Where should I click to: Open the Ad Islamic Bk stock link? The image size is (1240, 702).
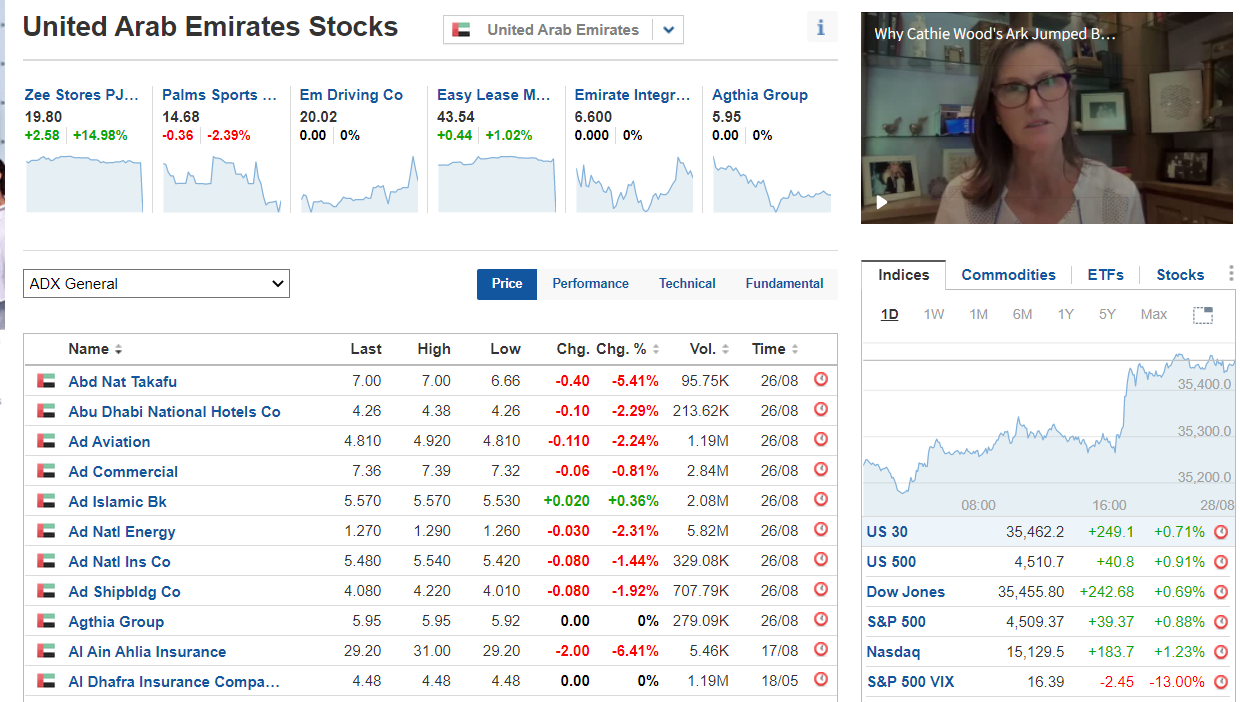(x=118, y=501)
